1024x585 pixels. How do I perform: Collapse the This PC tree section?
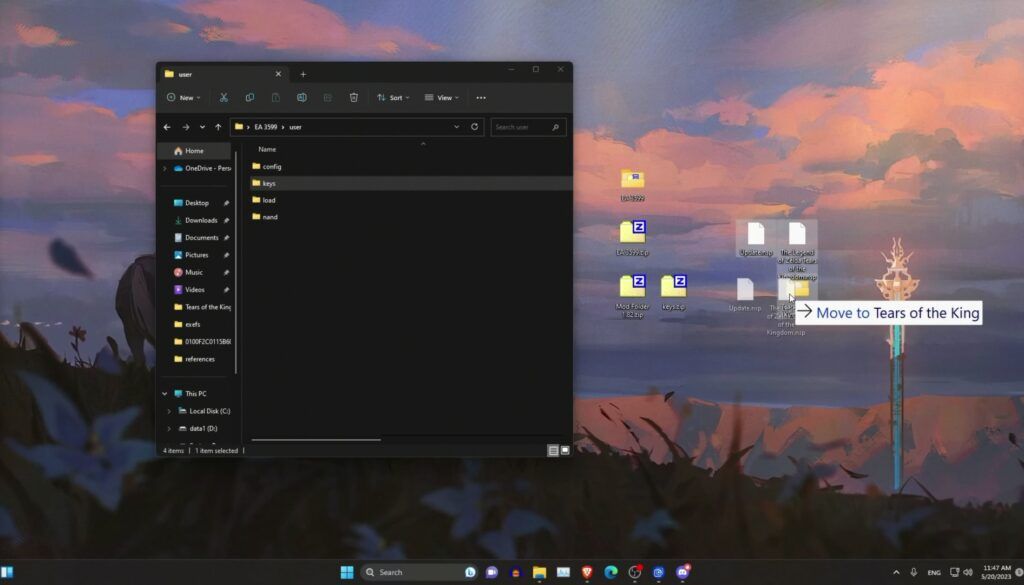coord(165,394)
